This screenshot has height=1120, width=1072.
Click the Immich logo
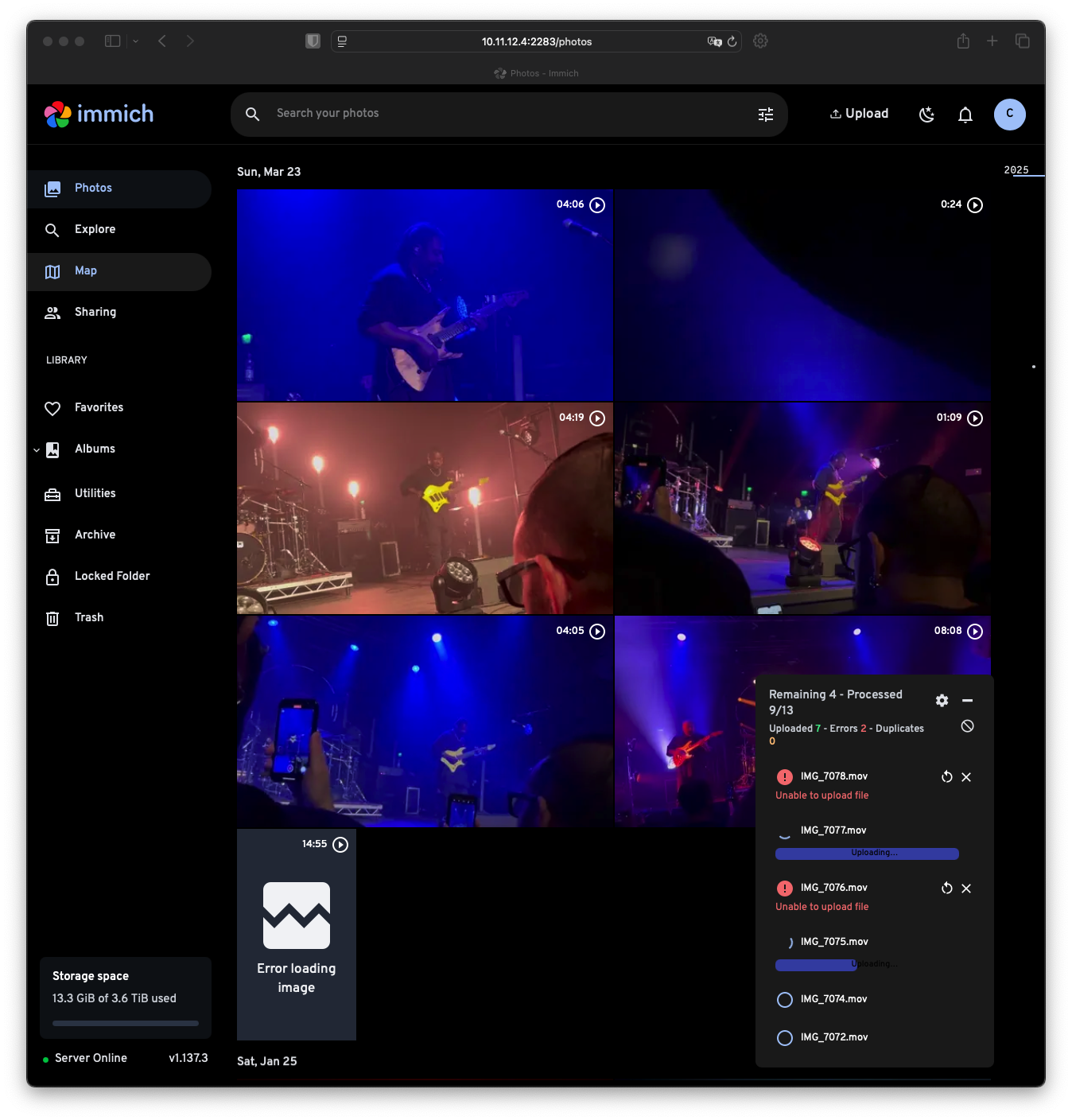click(99, 114)
